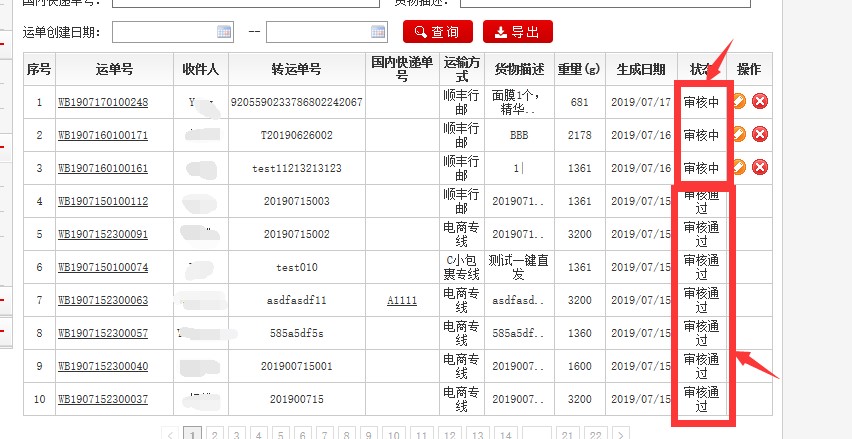Edit waybill WB1907160100171 using the pencil icon
The height and width of the screenshot is (439, 852).
click(x=740, y=135)
